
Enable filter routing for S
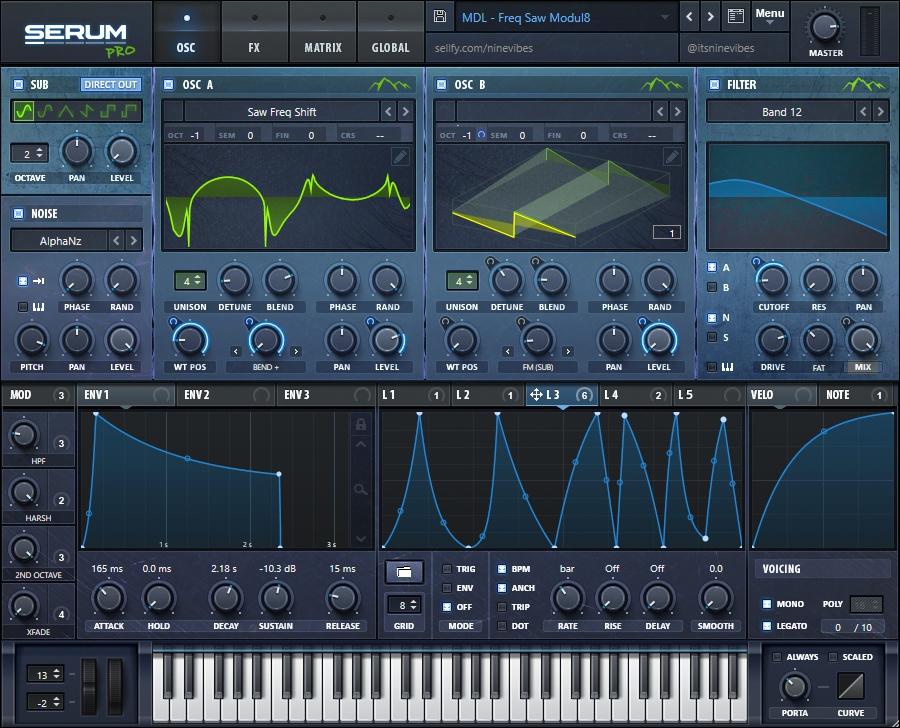(x=712, y=337)
